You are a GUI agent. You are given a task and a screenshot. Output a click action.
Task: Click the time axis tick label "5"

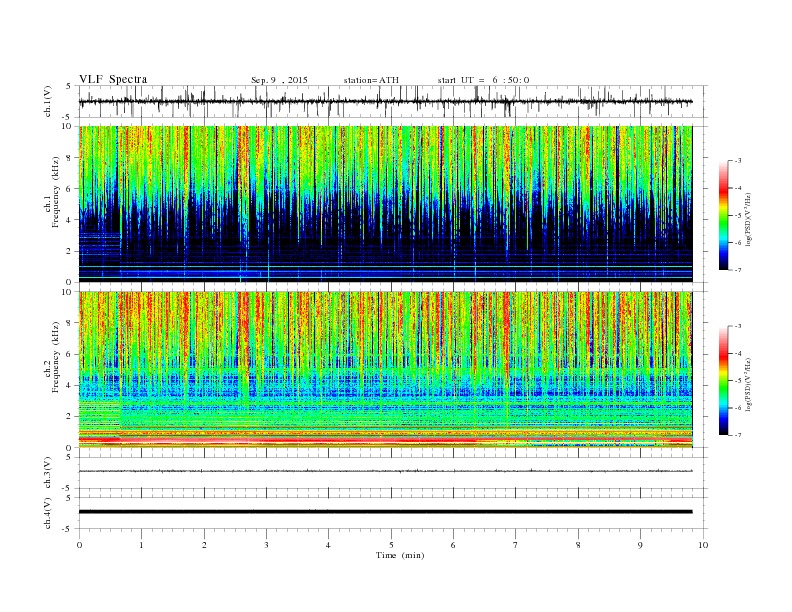[391, 545]
